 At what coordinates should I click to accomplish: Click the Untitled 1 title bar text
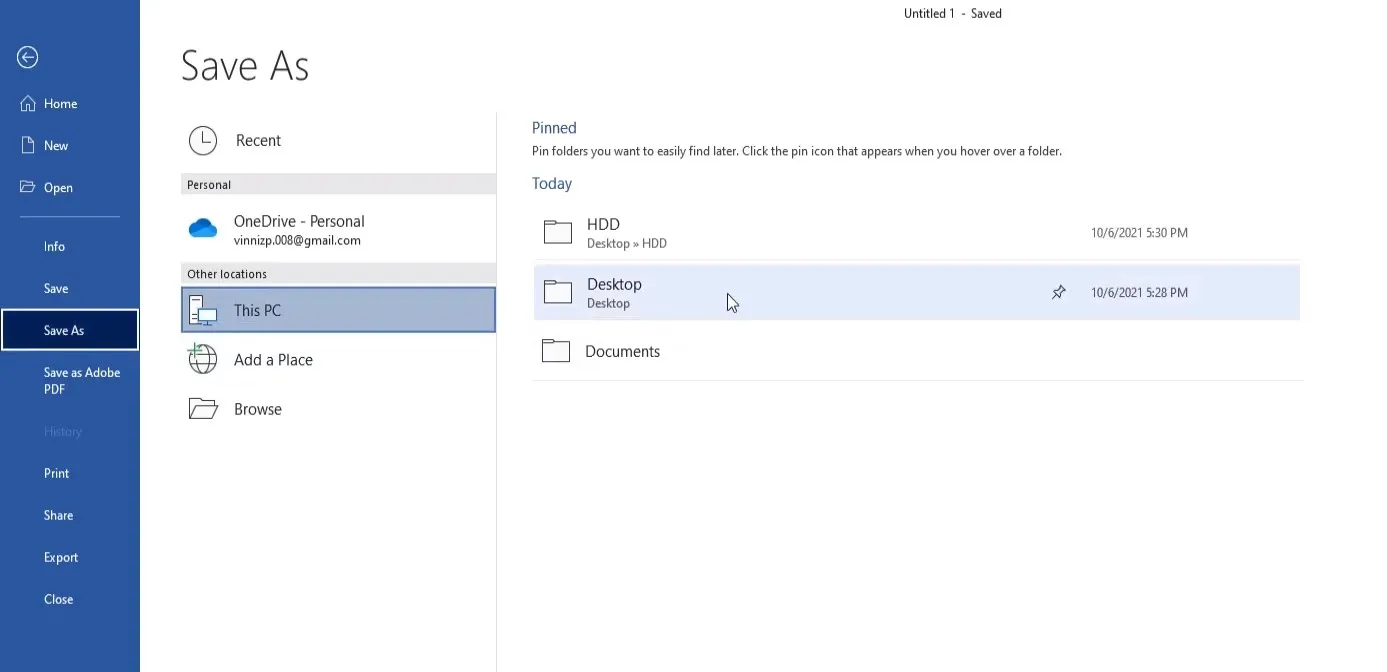(x=928, y=13)
